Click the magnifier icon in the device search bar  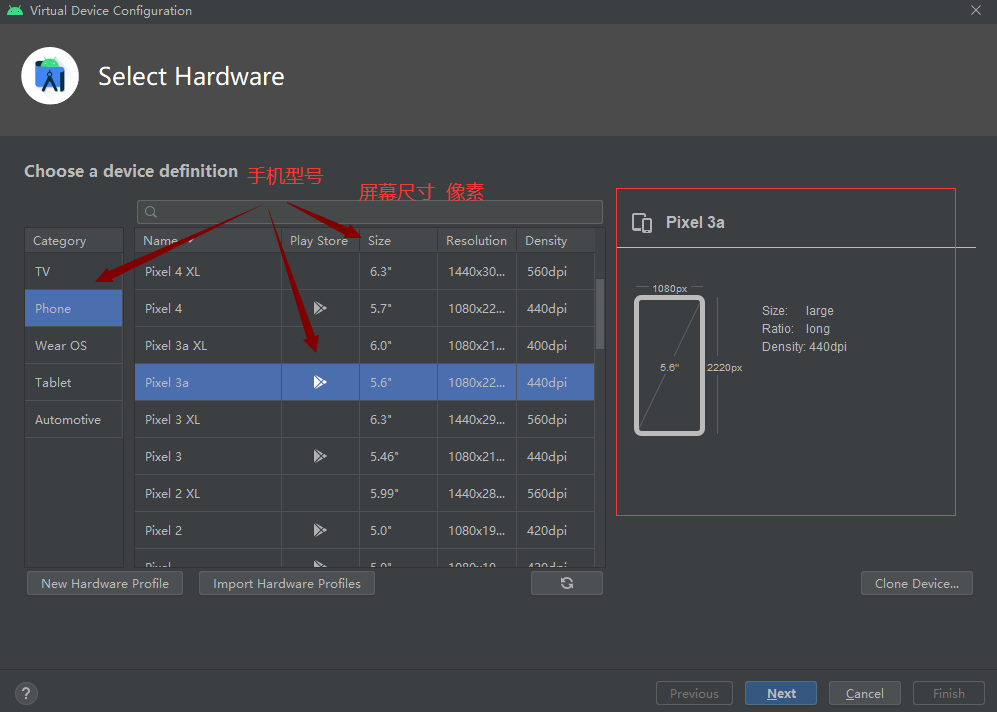click(150, 211)
